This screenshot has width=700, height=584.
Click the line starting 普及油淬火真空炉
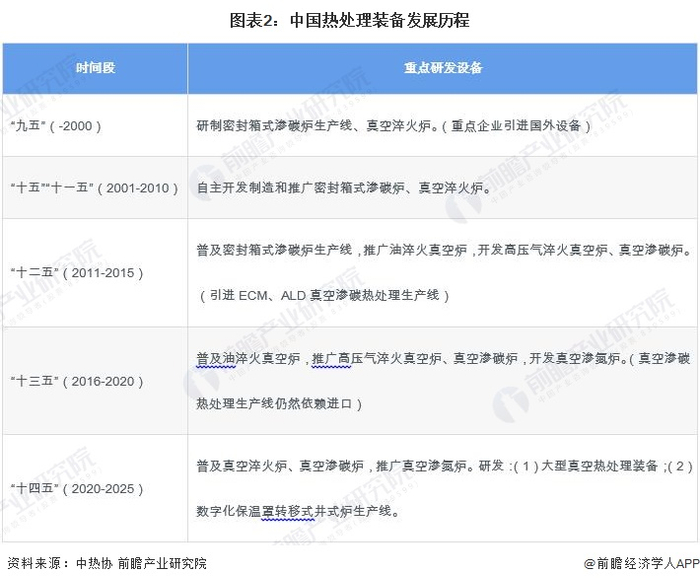pos(443,359)
